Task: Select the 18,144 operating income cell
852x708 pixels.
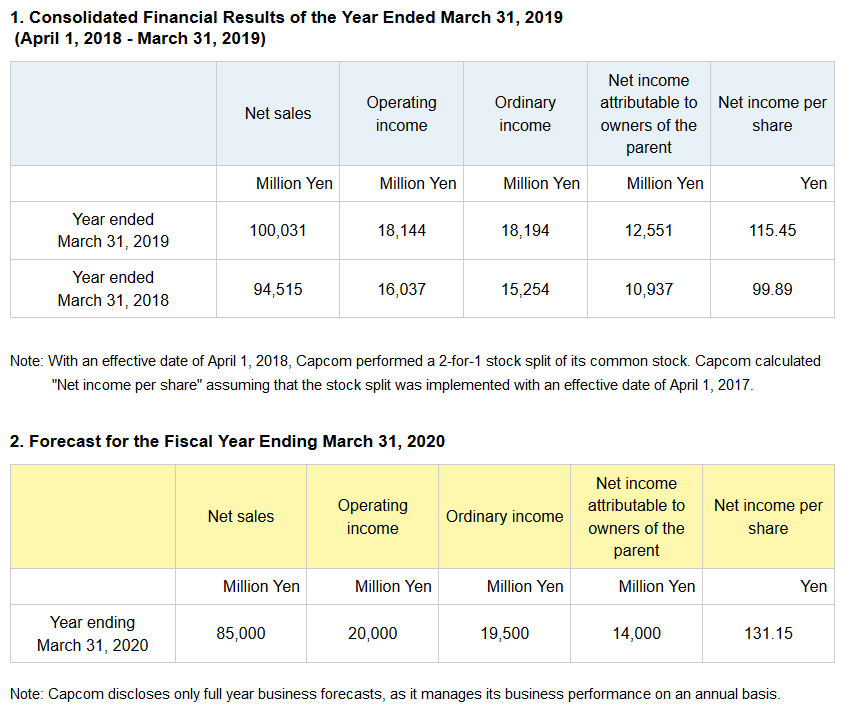Action: pos(402,231)
